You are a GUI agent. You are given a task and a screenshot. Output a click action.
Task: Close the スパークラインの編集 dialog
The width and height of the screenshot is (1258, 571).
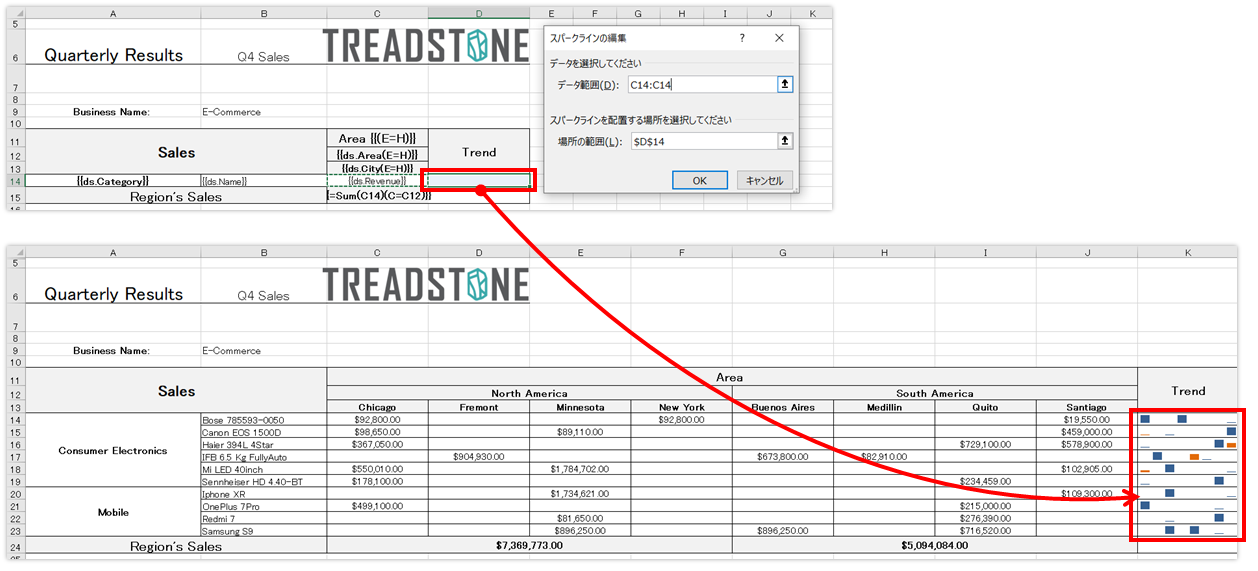(780, 38)
